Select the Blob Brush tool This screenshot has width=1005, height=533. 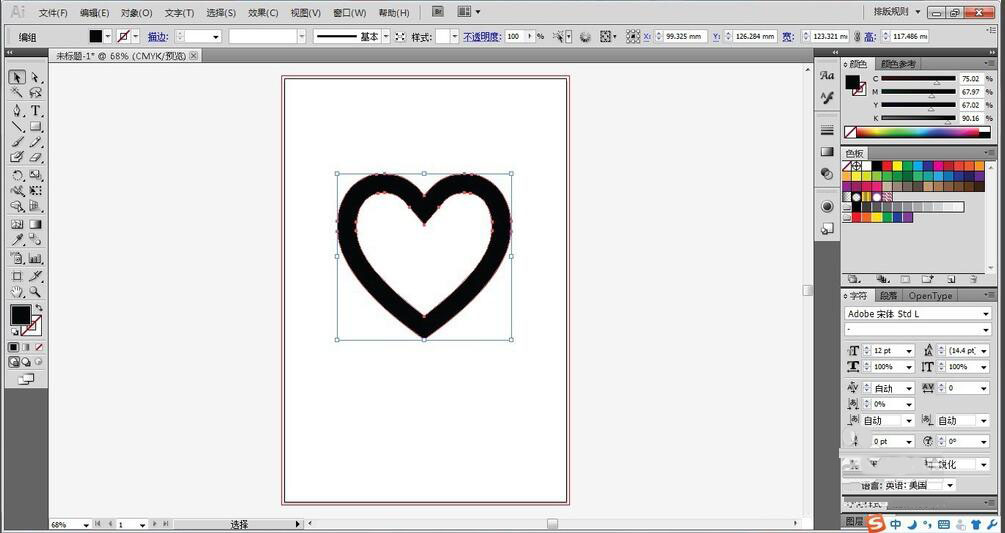click(17, 157)
